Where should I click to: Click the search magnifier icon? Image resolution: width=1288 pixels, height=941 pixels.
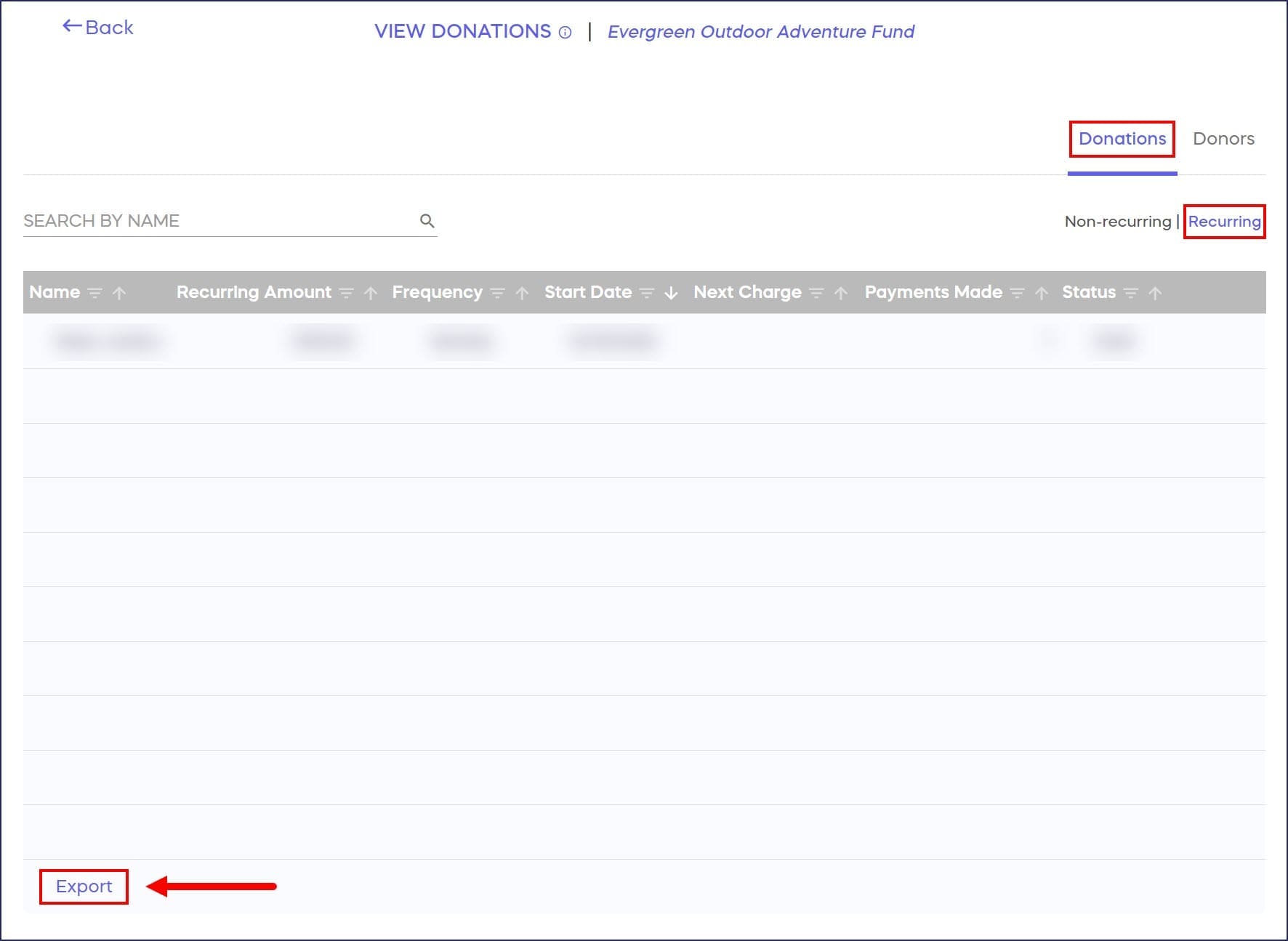427,221
